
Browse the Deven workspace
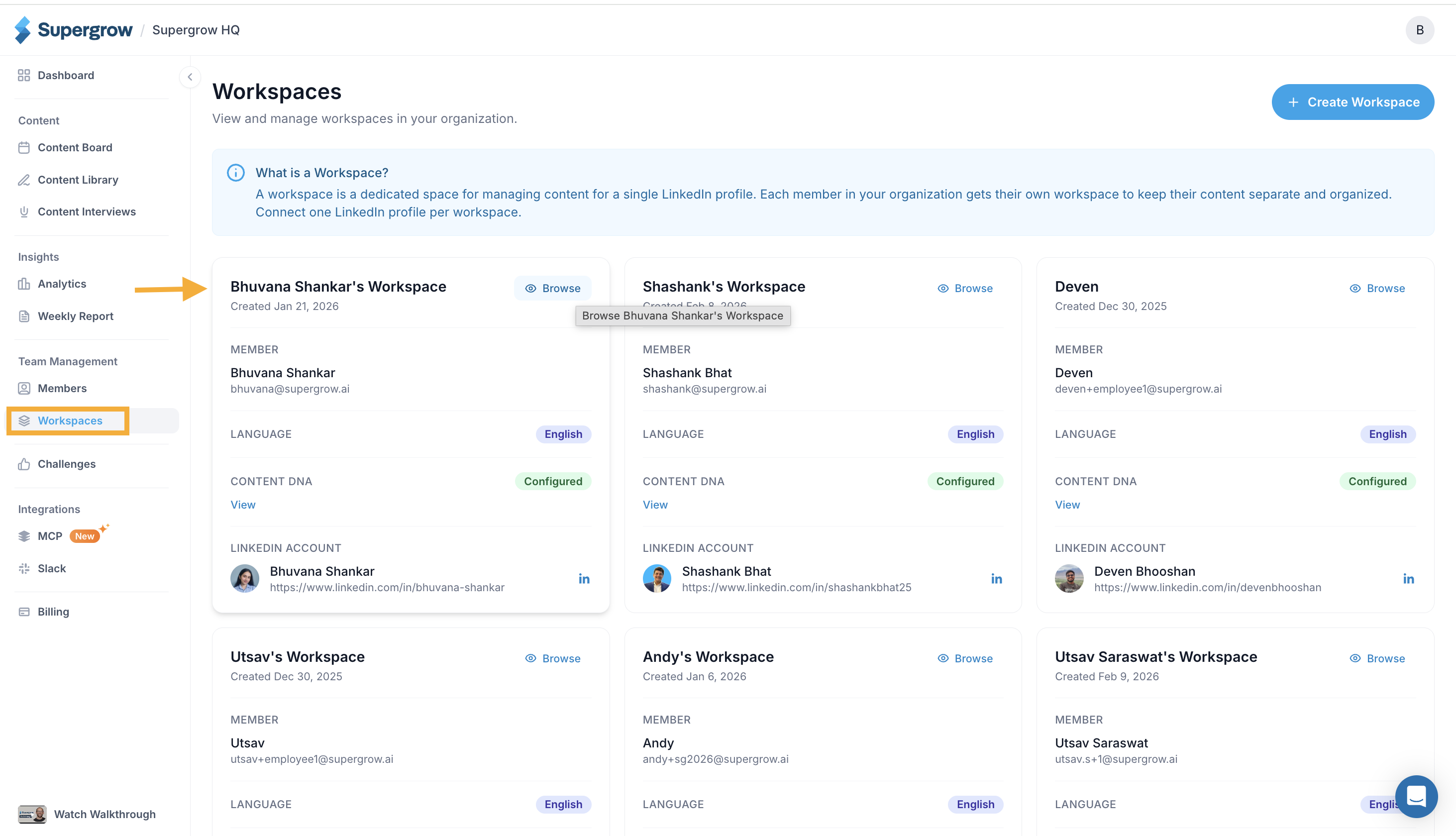point(1377,288)
